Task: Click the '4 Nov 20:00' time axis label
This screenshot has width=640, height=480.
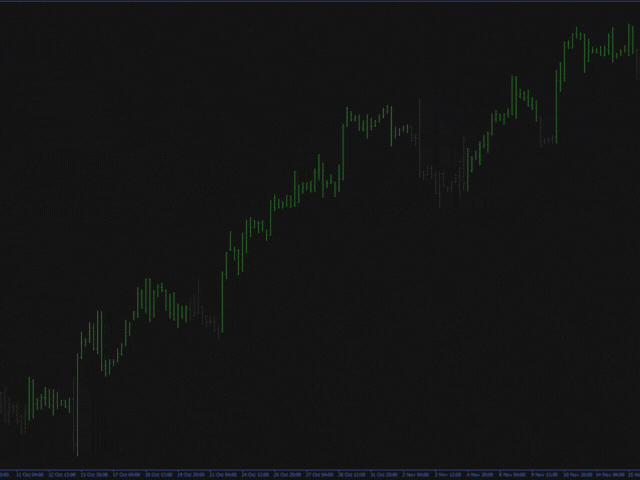Action: pos(480,475)
